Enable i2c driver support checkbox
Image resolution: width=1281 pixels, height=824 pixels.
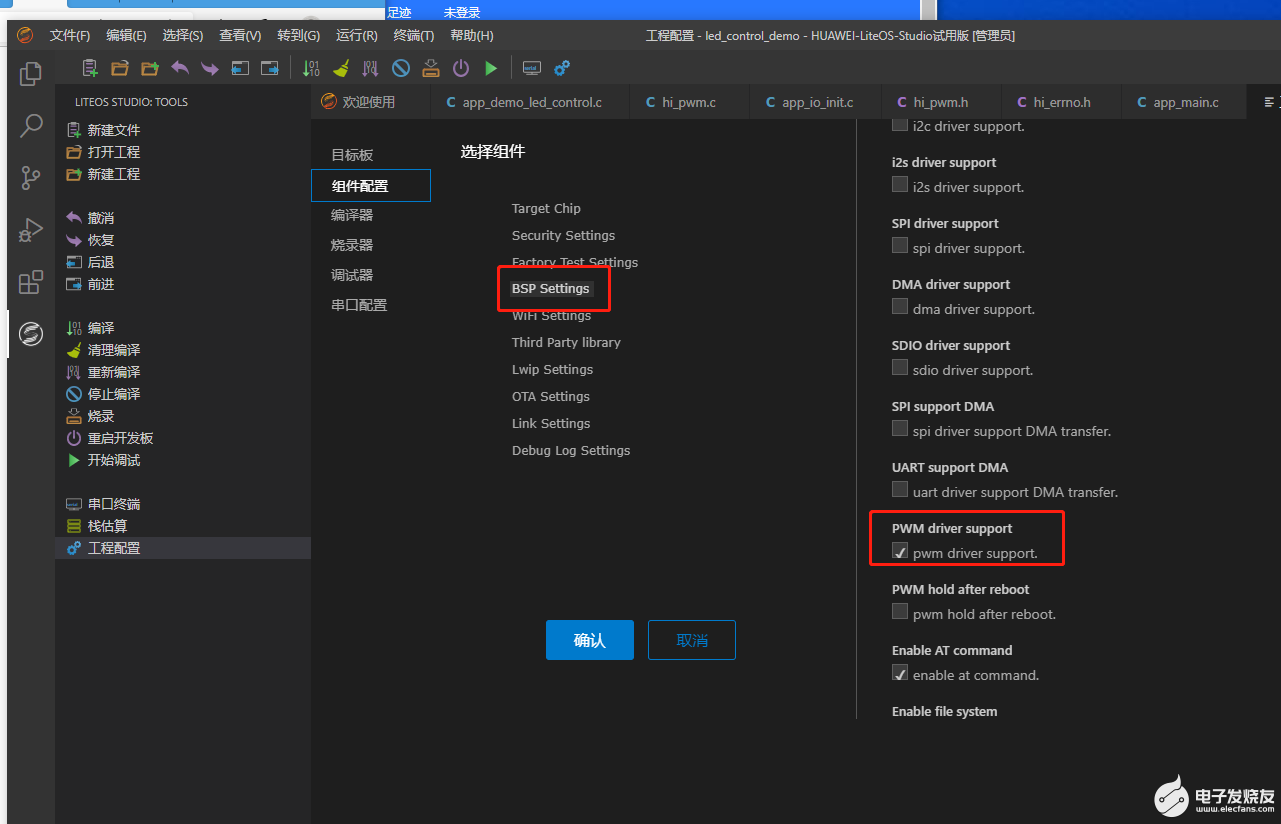pos(900,126)
